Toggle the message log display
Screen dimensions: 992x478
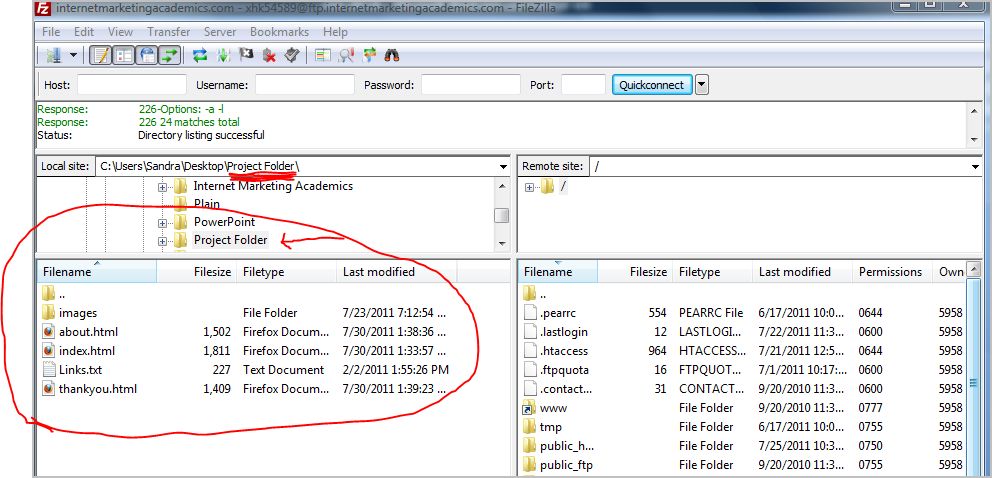[101, 55]
